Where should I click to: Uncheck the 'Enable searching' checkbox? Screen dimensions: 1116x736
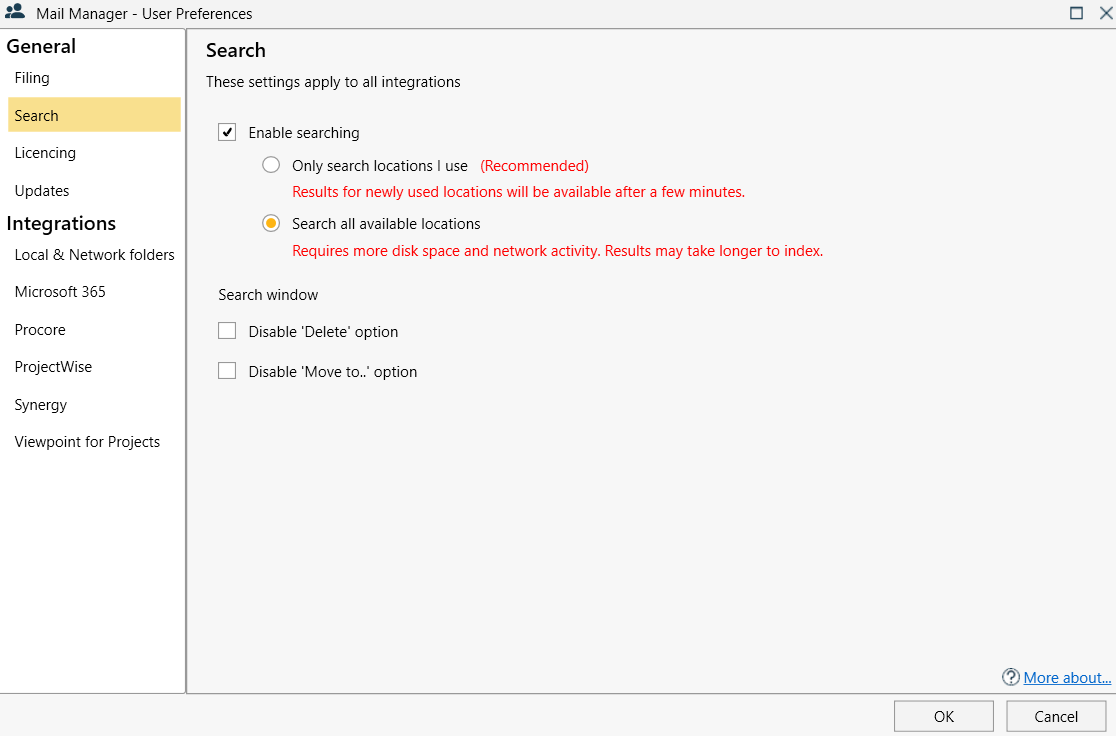tap(227, 131)
